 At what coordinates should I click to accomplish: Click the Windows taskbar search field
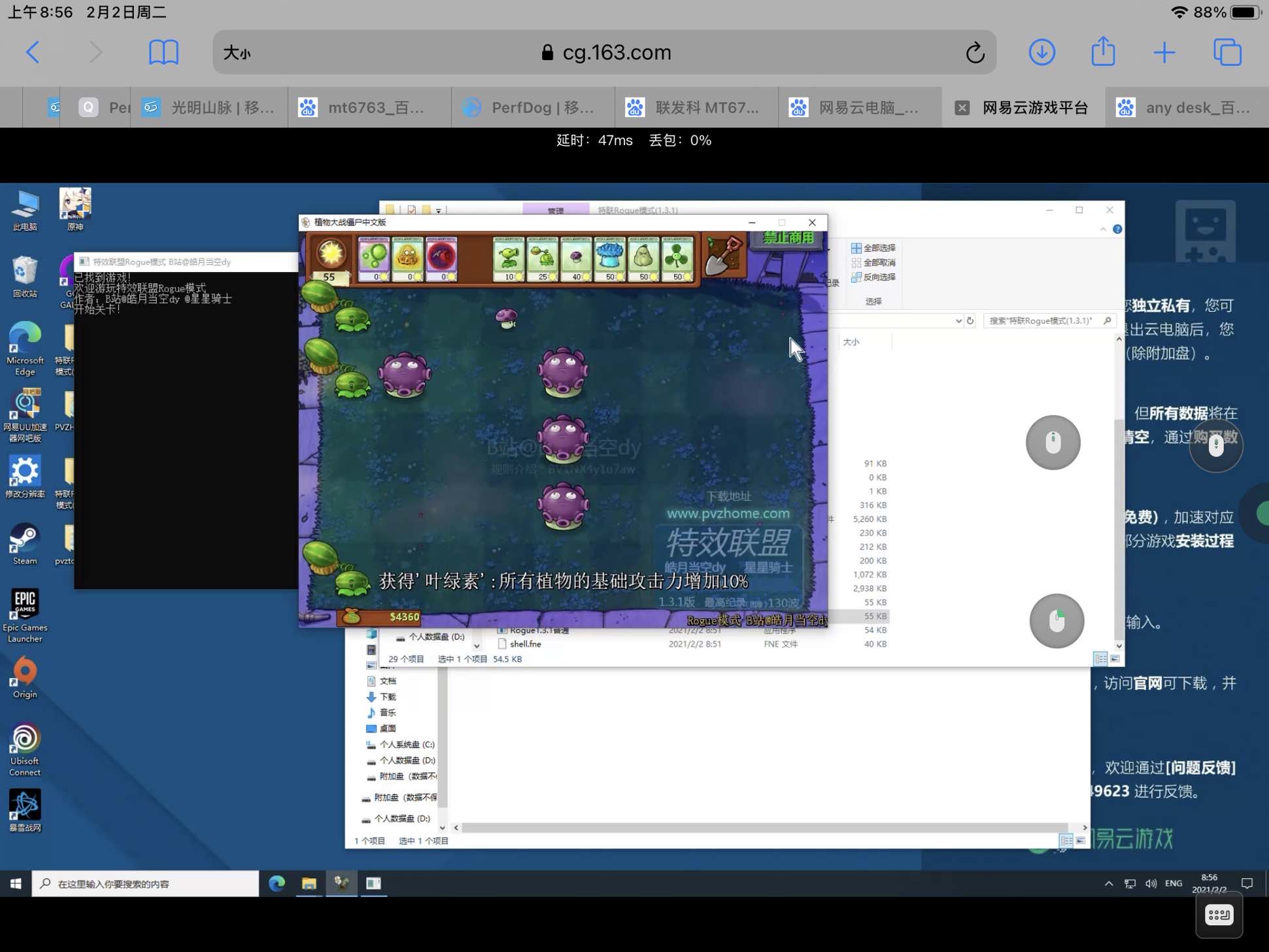tap(145, 884)
